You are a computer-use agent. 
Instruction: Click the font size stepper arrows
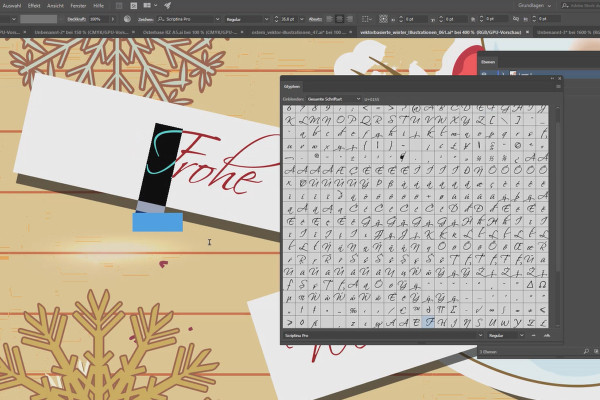coord(277,19)
